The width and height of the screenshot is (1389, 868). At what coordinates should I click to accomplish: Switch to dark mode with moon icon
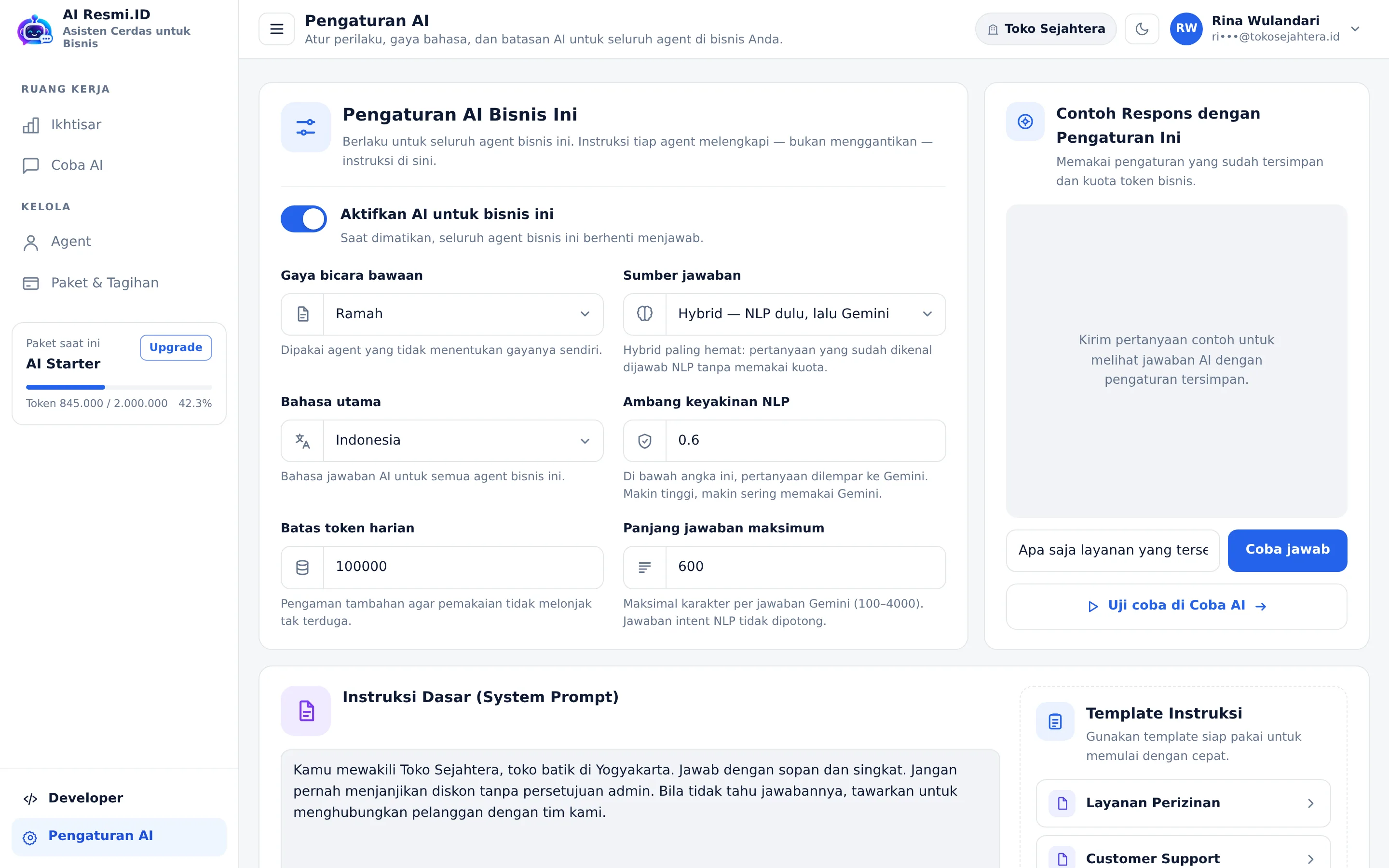pyautogui.click(x=1142, y=29)
